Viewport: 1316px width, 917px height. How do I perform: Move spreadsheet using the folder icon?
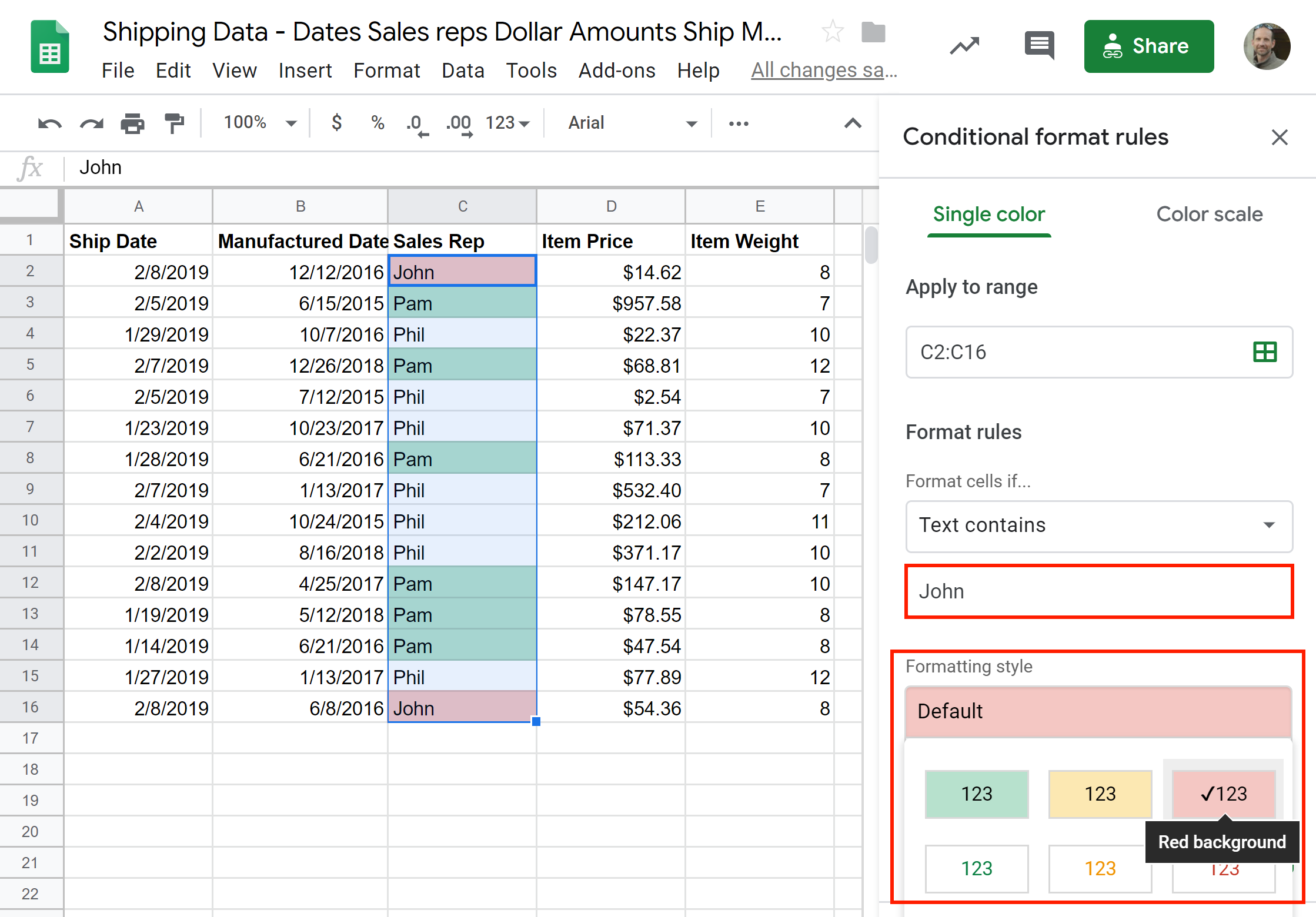[x=873, y=32]
